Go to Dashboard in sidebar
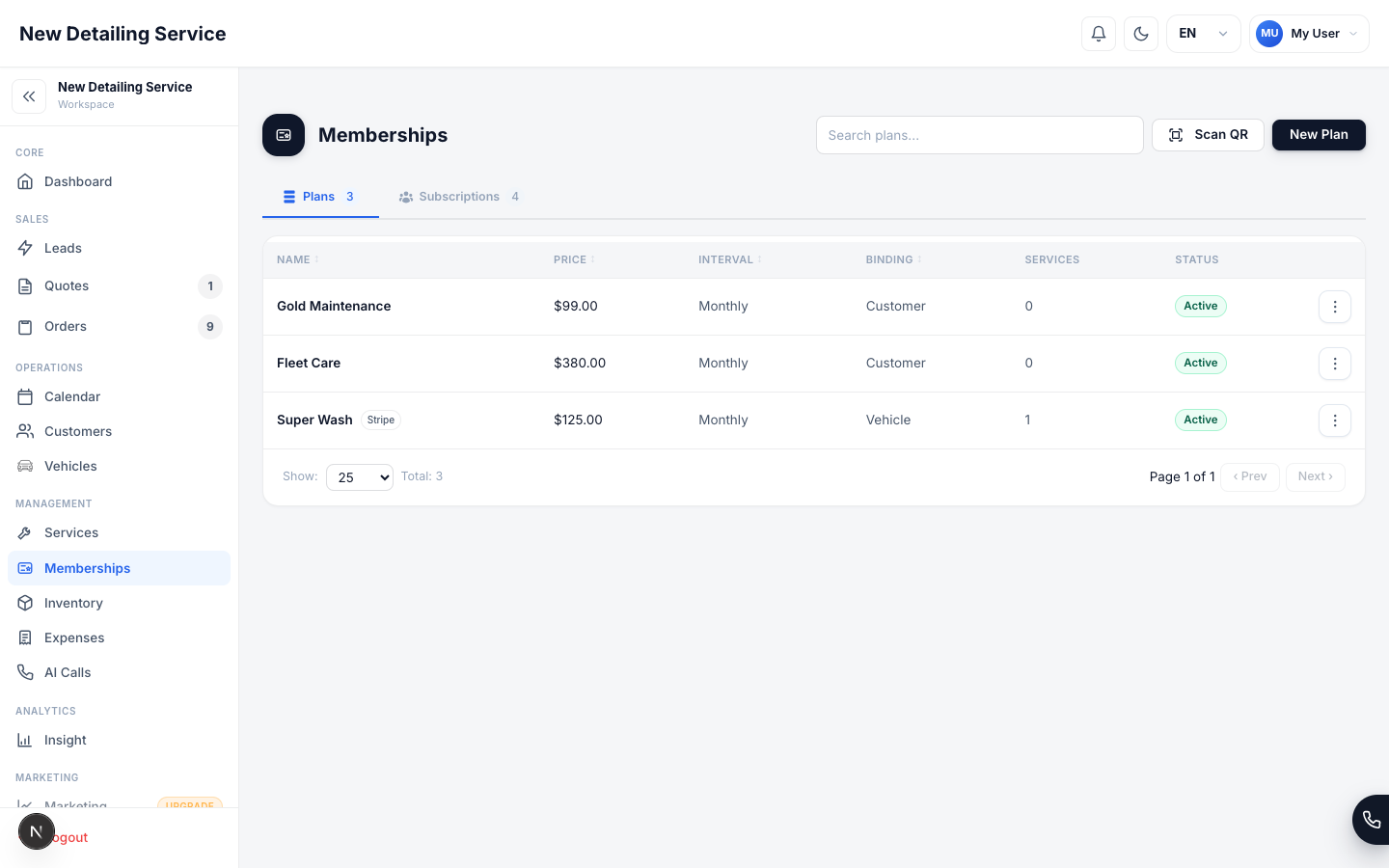1389x868 pixels. (x=119, y=181)
